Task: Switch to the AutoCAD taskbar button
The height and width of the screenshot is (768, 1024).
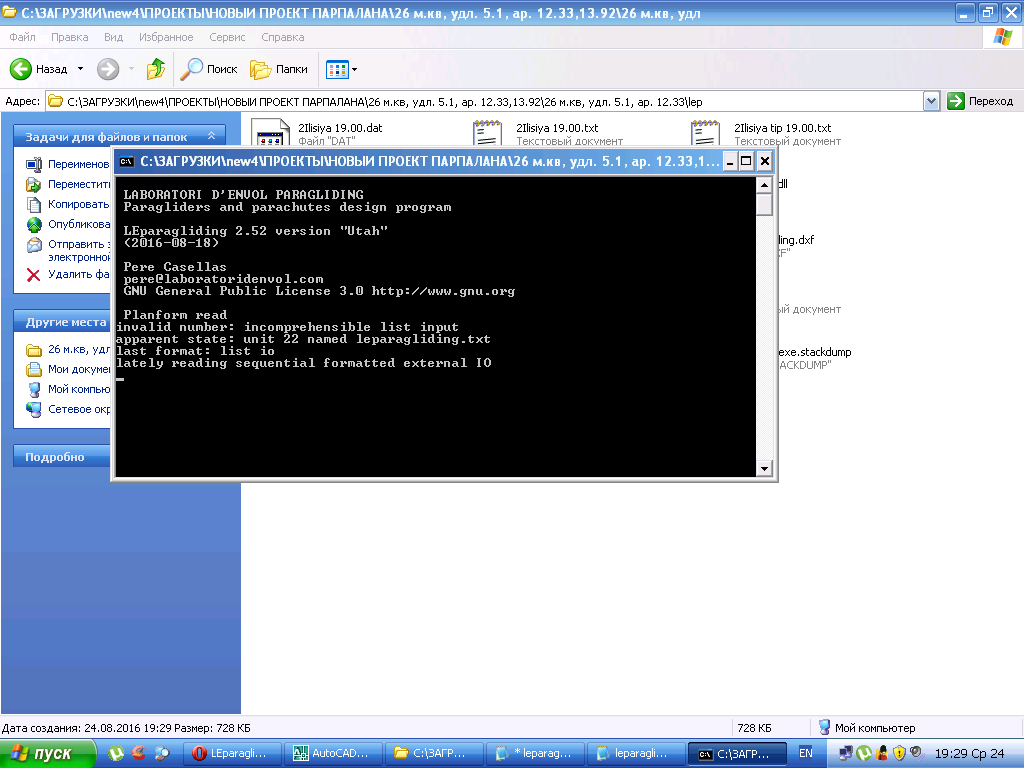Action: [333, 754]
